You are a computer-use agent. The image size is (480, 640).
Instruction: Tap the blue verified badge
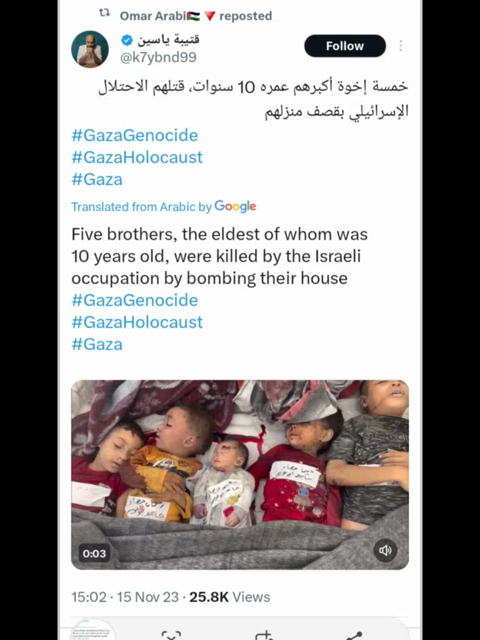pos(127,40)
